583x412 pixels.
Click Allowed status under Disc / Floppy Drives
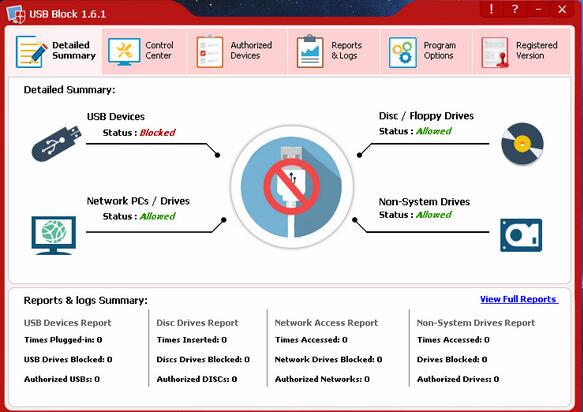tap(434, 131)
